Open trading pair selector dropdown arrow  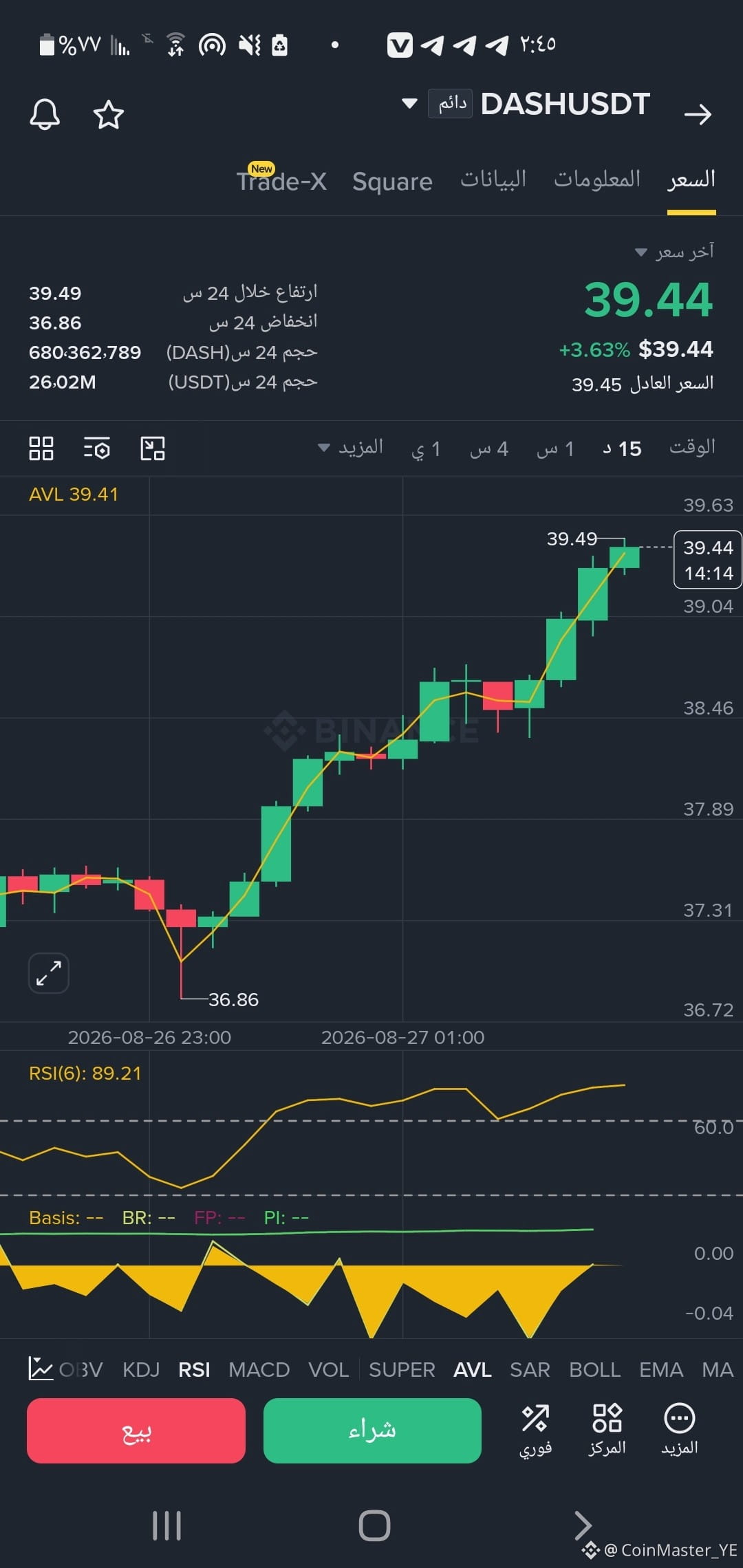click(x=409, y=104)
